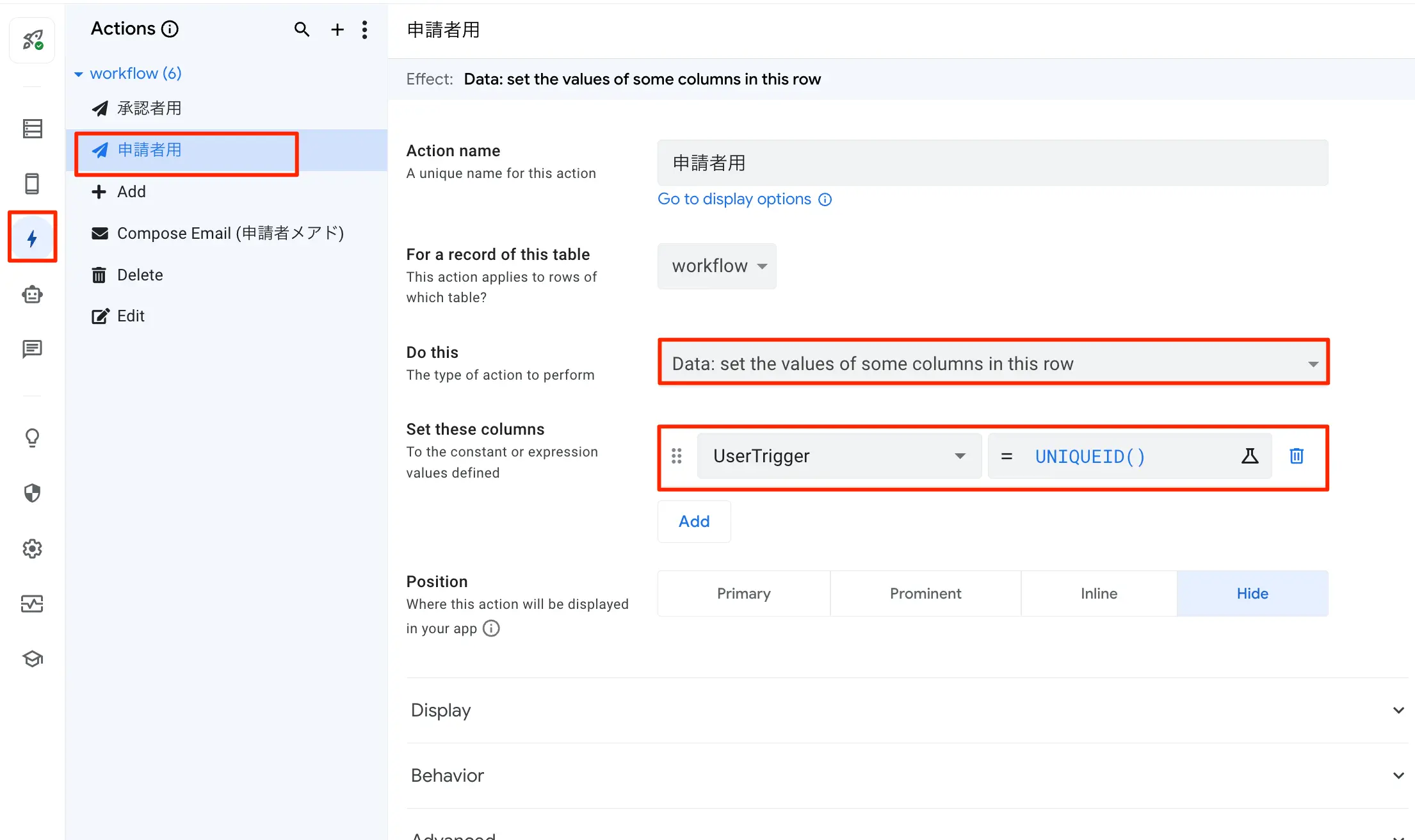Image resolution: width=1415 pixels, height=840 pixels.
Task: Open the Security shield icon section
Action: click(32, 493)
